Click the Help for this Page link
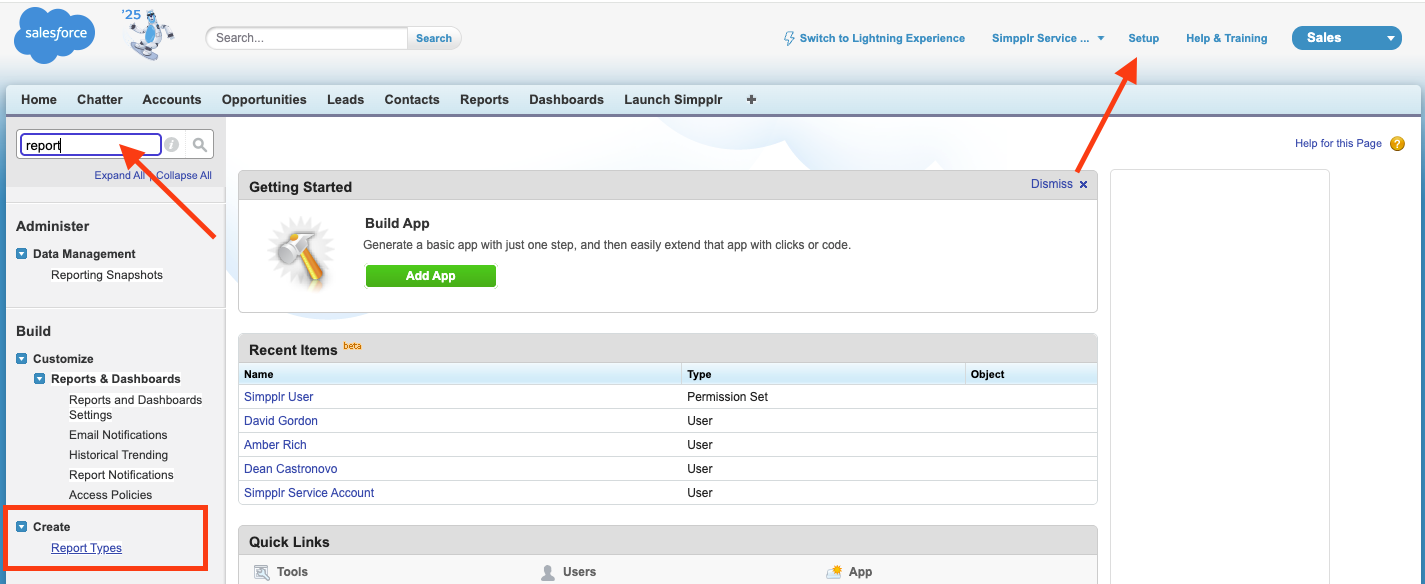Viewport: 1425px width, 584px height. (1338, 144)
